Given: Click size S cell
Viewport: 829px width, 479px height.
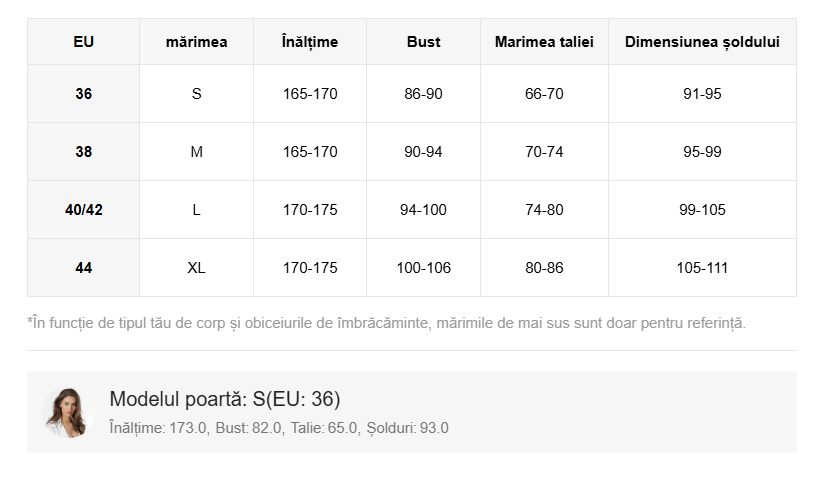Looking at the screenshot, I should [196, 94].
